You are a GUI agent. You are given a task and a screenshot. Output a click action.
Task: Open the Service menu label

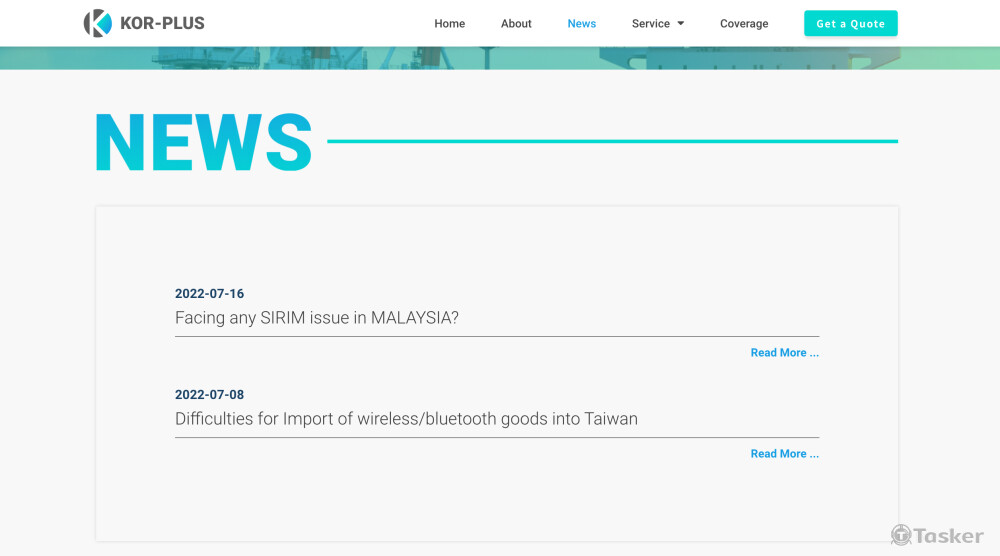(x=651, y=24)
